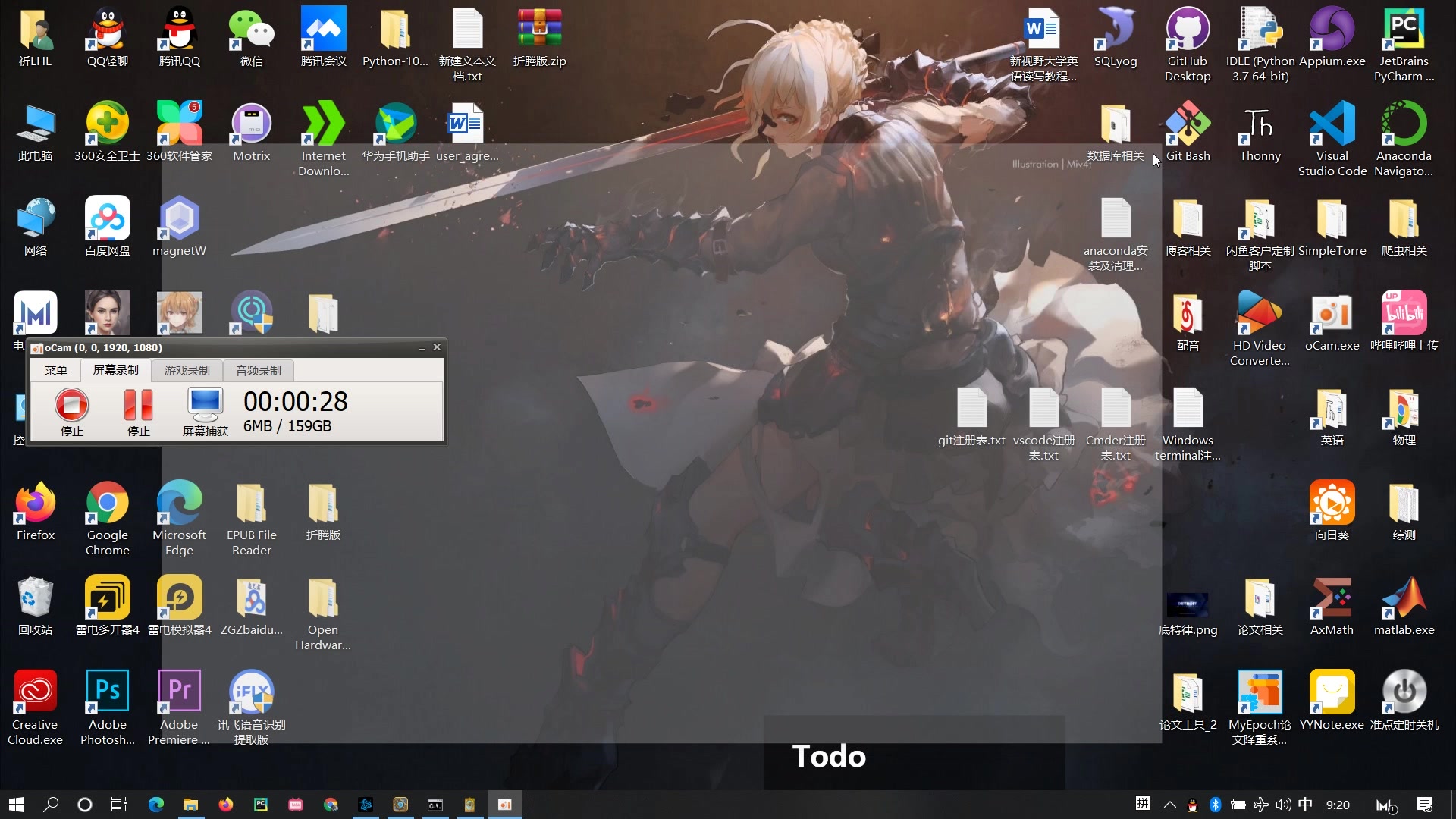The width and height of the screenshot is (1456, 819).
Task: Toggle airplane mode from the tray icon
Action: [x=1260, y=805]
